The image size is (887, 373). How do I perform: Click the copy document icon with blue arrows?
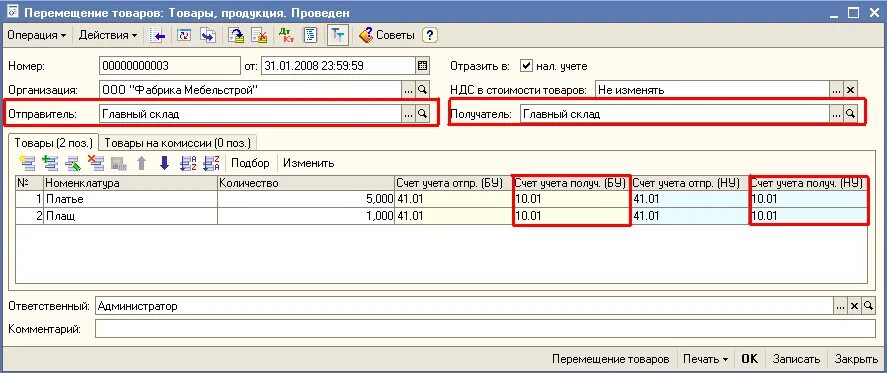208,35
